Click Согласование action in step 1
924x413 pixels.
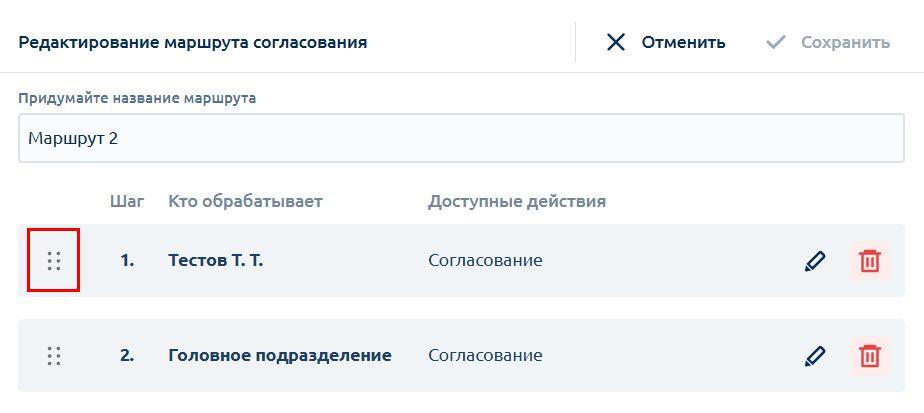click(485, 260)
